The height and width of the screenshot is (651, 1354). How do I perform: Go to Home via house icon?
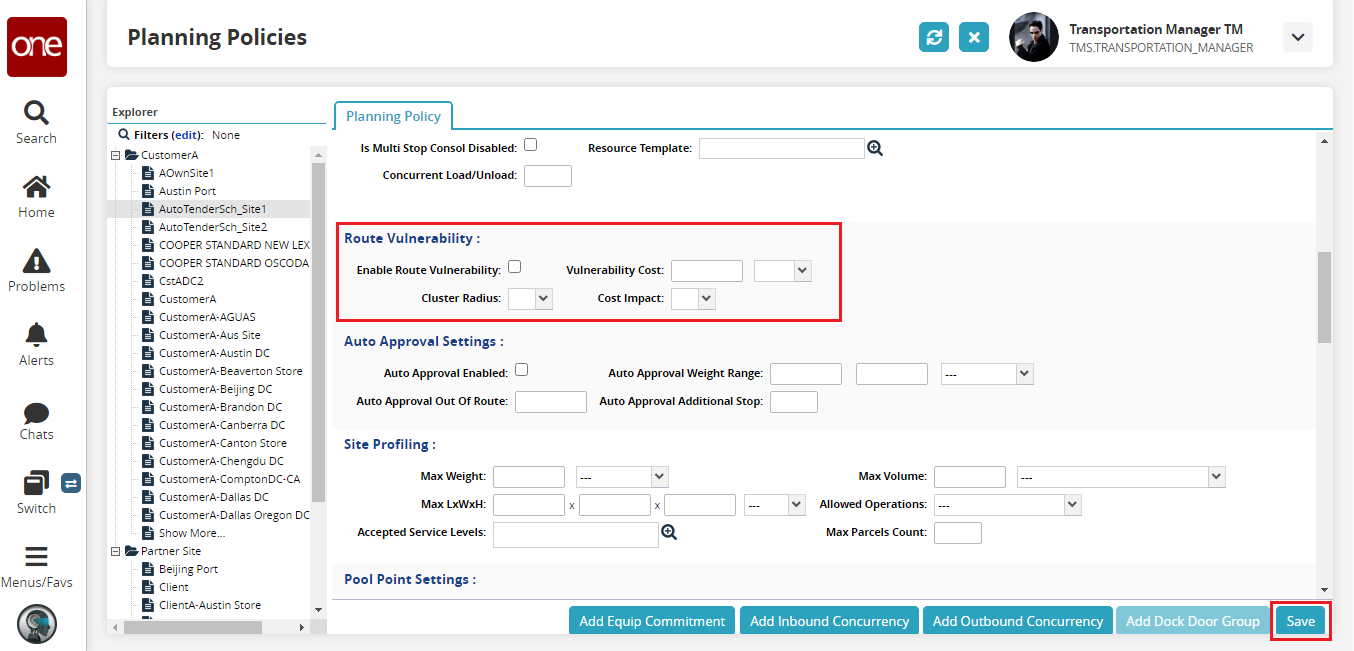[36, 187]
